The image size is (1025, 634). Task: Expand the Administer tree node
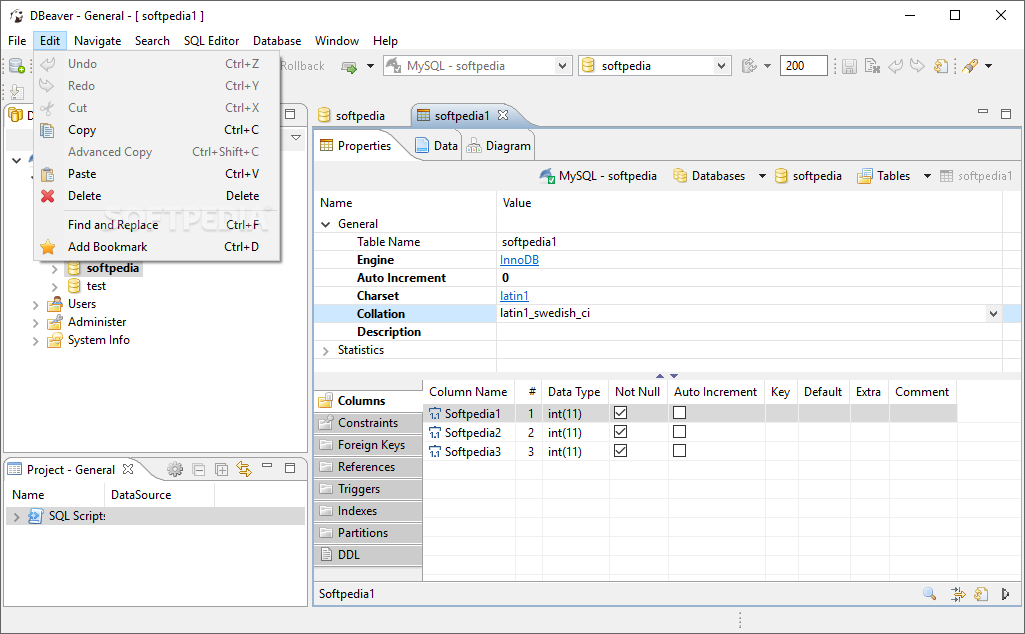coord(35,322)
